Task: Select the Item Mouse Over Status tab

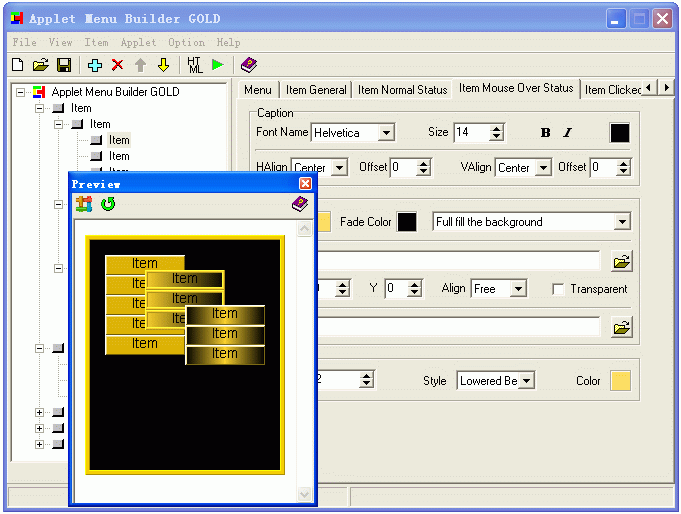Action: 516,88
